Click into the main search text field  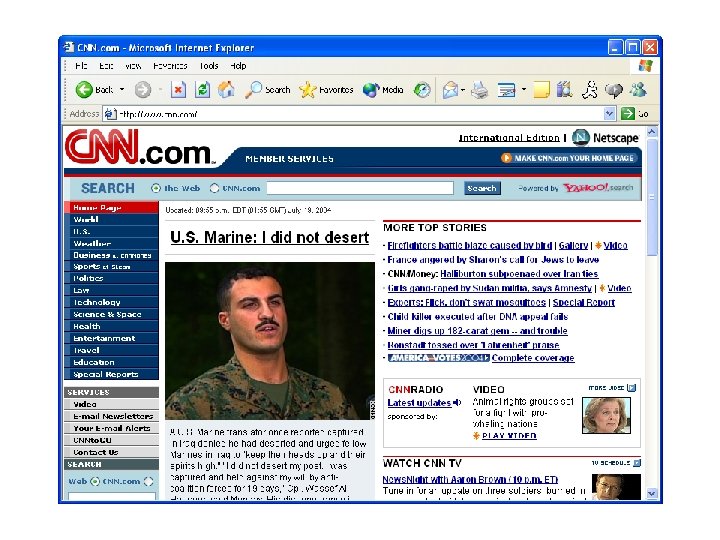click(x=360, y=188)
